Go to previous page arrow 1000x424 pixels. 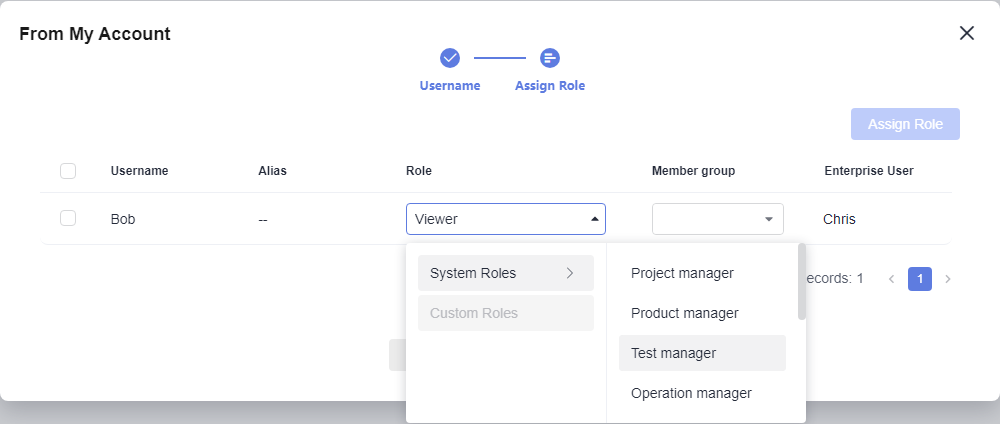(x=892, y=279)
